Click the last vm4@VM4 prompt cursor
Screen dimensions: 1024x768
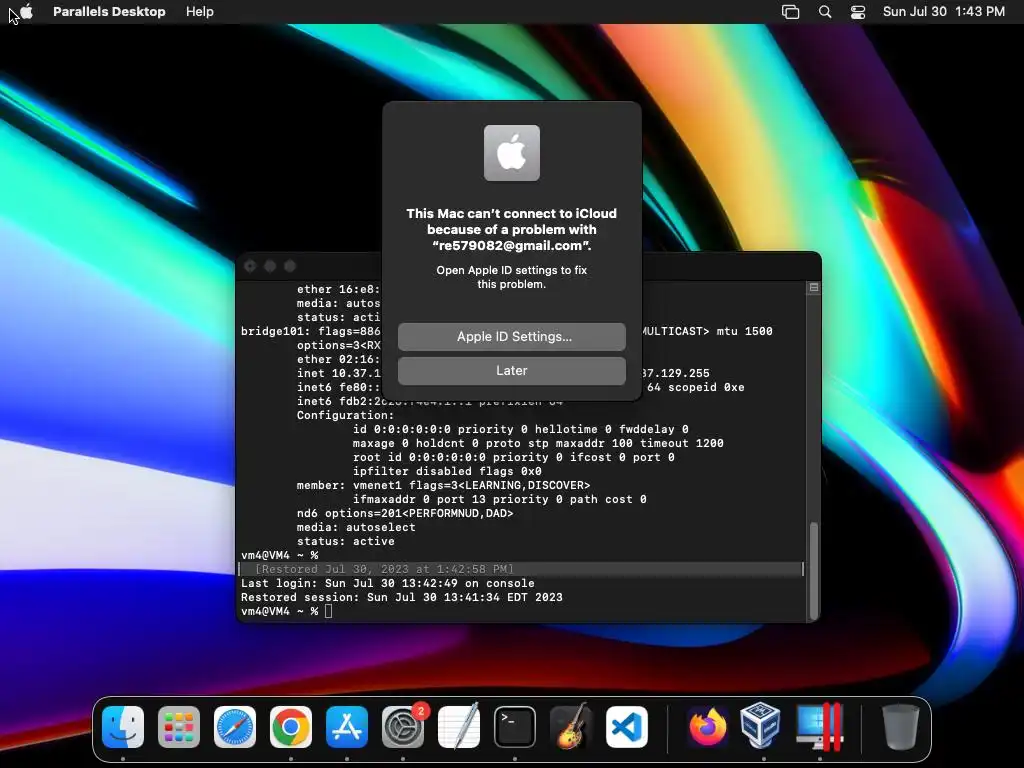[x=328, y=611]
